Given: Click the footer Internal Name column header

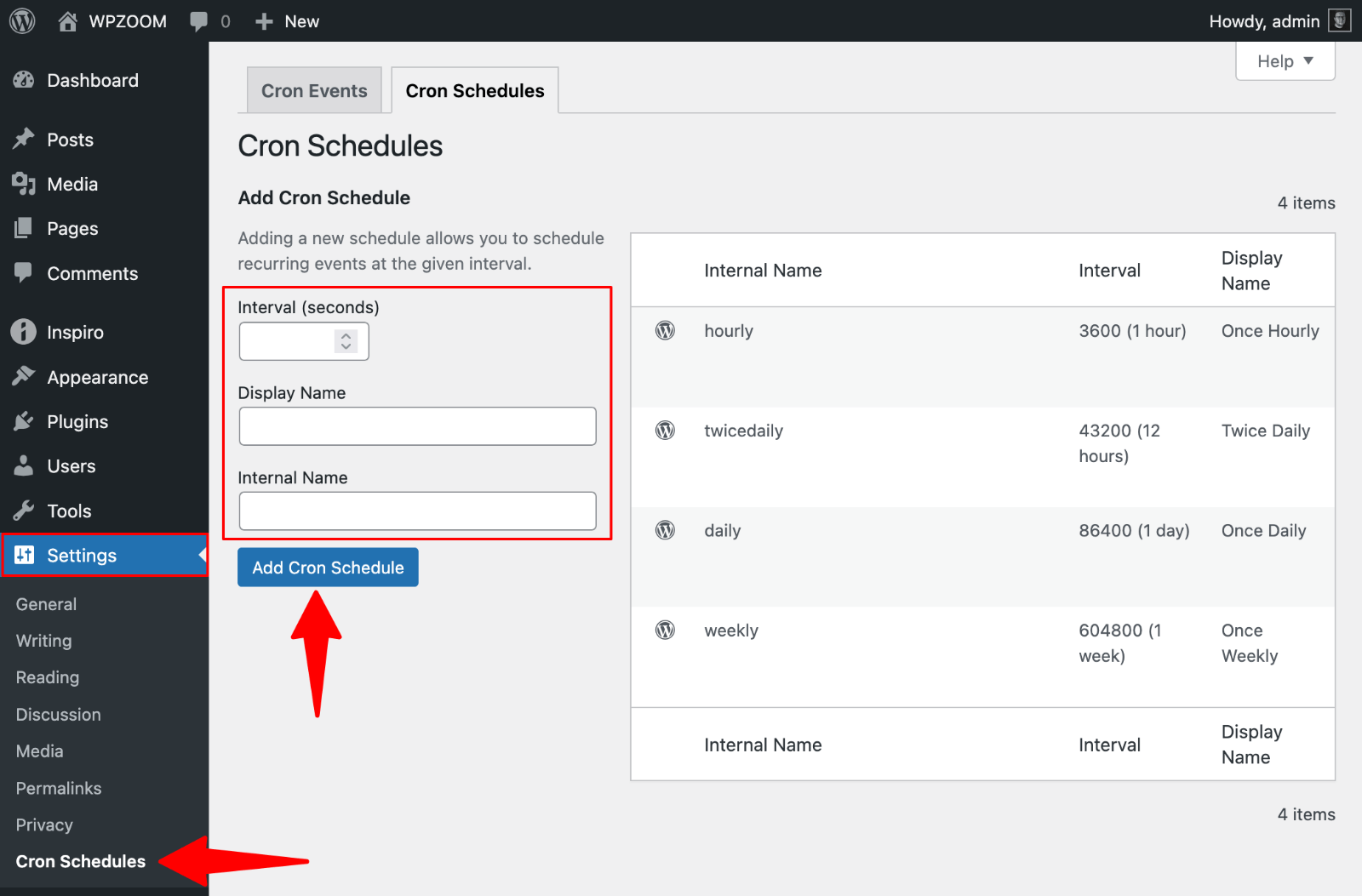Looking at the screenshot, I should coord(763,745).
